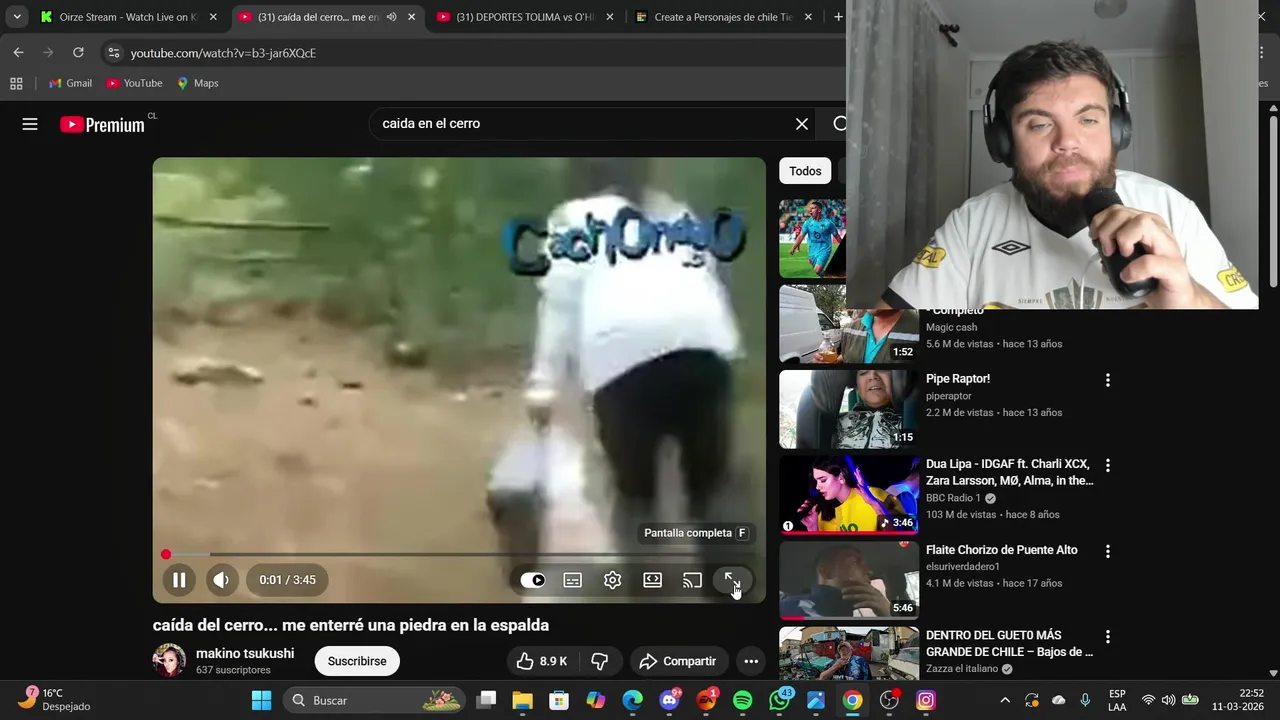Cast the video to a TV

[x=692, y=580]
